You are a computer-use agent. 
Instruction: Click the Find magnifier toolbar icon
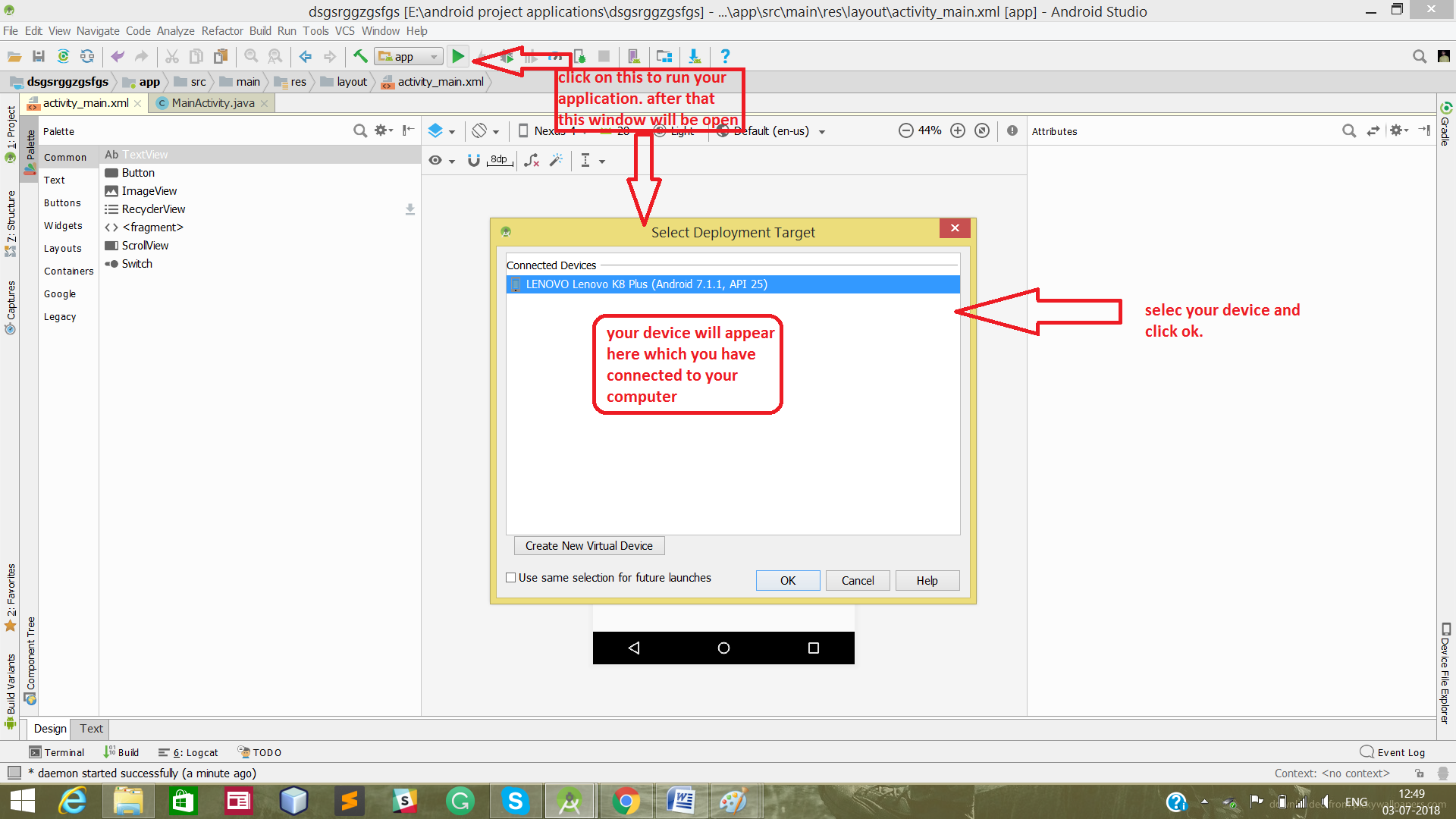tap(251, 56)
